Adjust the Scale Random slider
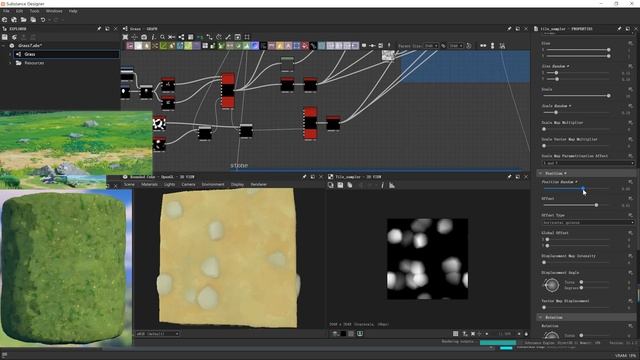The height and width of the screenshot is (360, 640). (x=576, y=112)
